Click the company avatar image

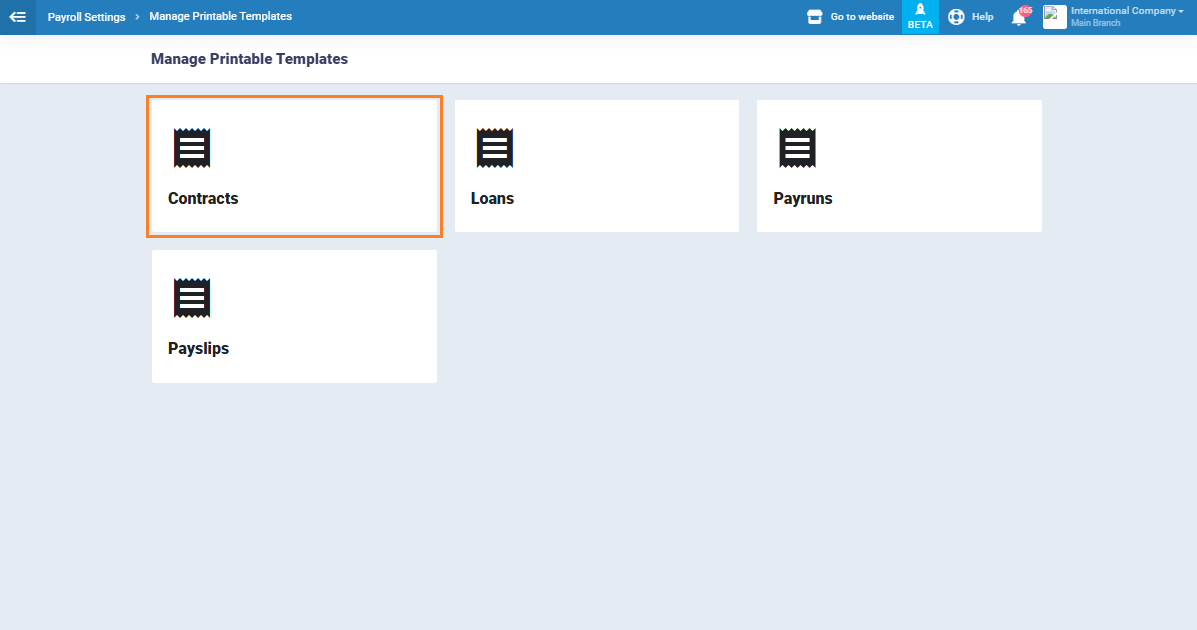pos(1054,17)
